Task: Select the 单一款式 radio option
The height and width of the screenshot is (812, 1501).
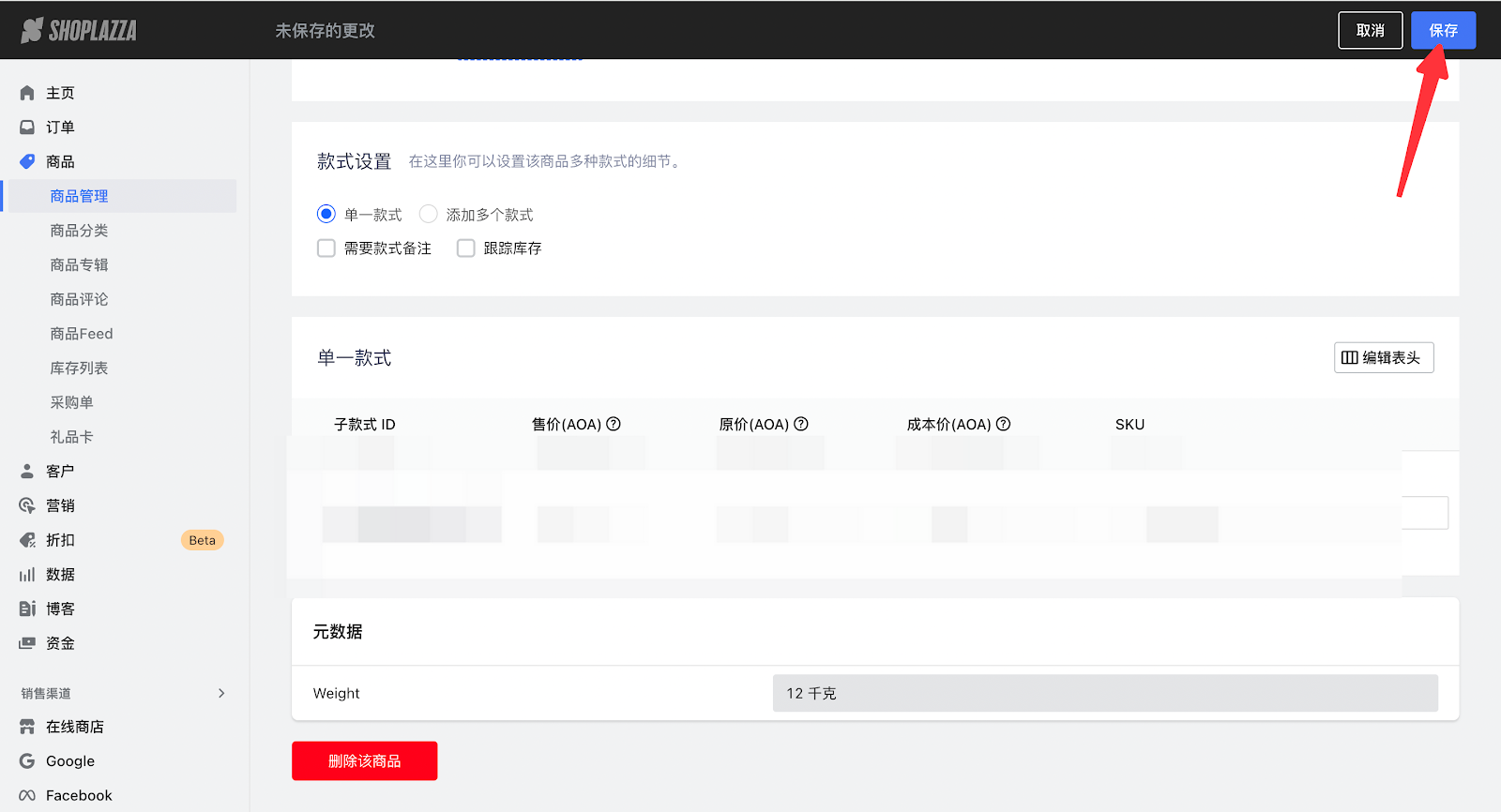Action: click(326, 214)
